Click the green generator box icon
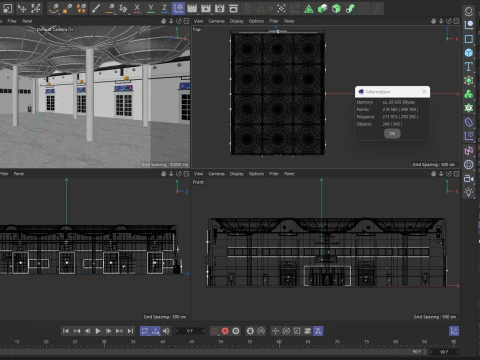 point(469,80)
